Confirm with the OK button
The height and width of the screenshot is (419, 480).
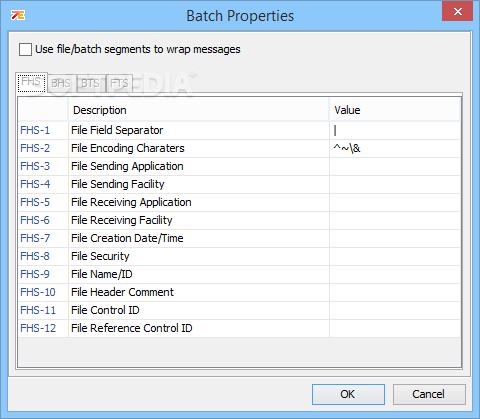[x=348, y=394]
